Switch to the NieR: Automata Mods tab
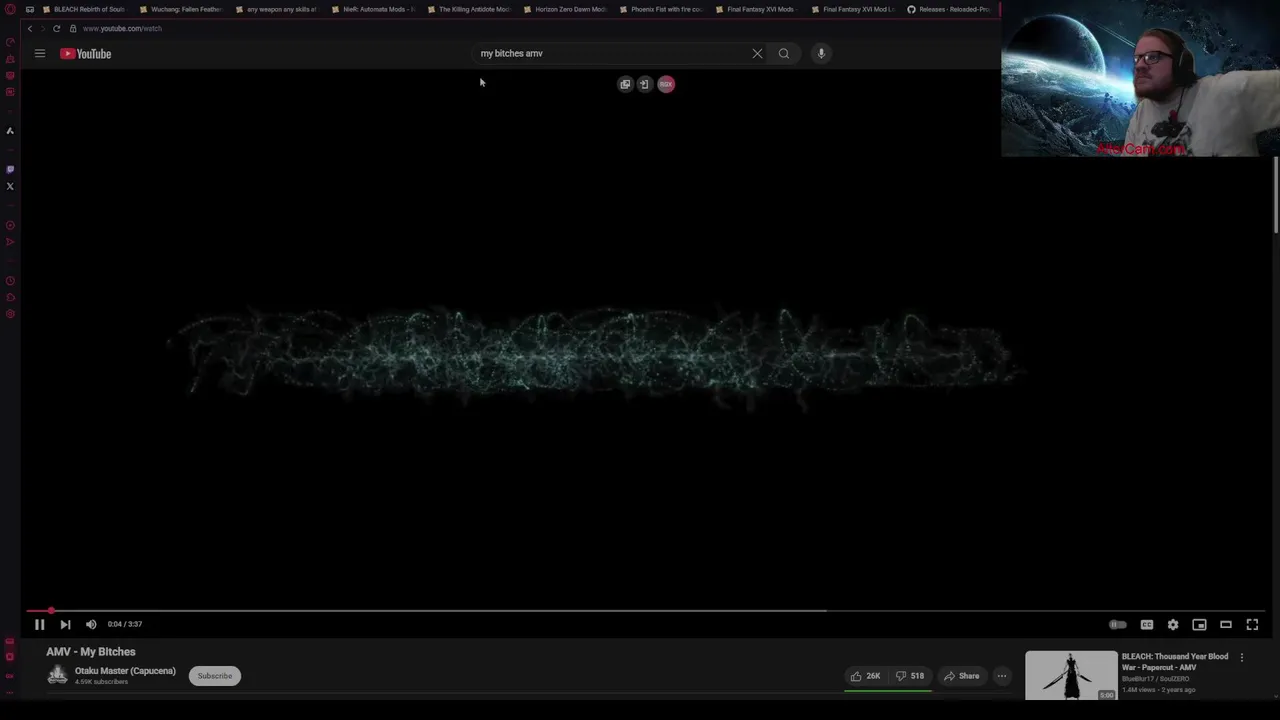The image size is (1280, 720). pyautogui.click(x=373, y=9)
